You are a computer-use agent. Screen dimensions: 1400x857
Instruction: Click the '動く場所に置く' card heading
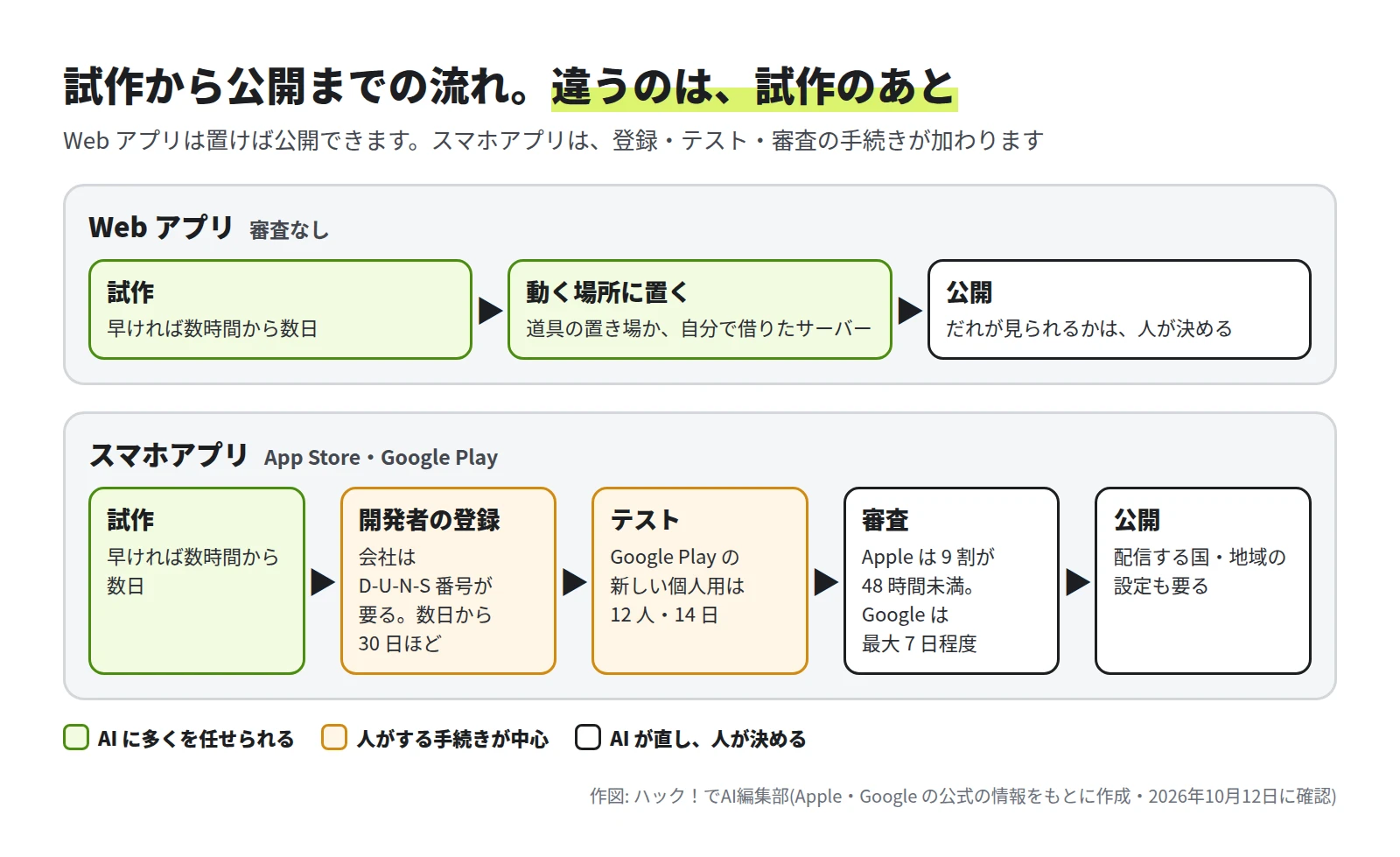click(x=607, y=292)
